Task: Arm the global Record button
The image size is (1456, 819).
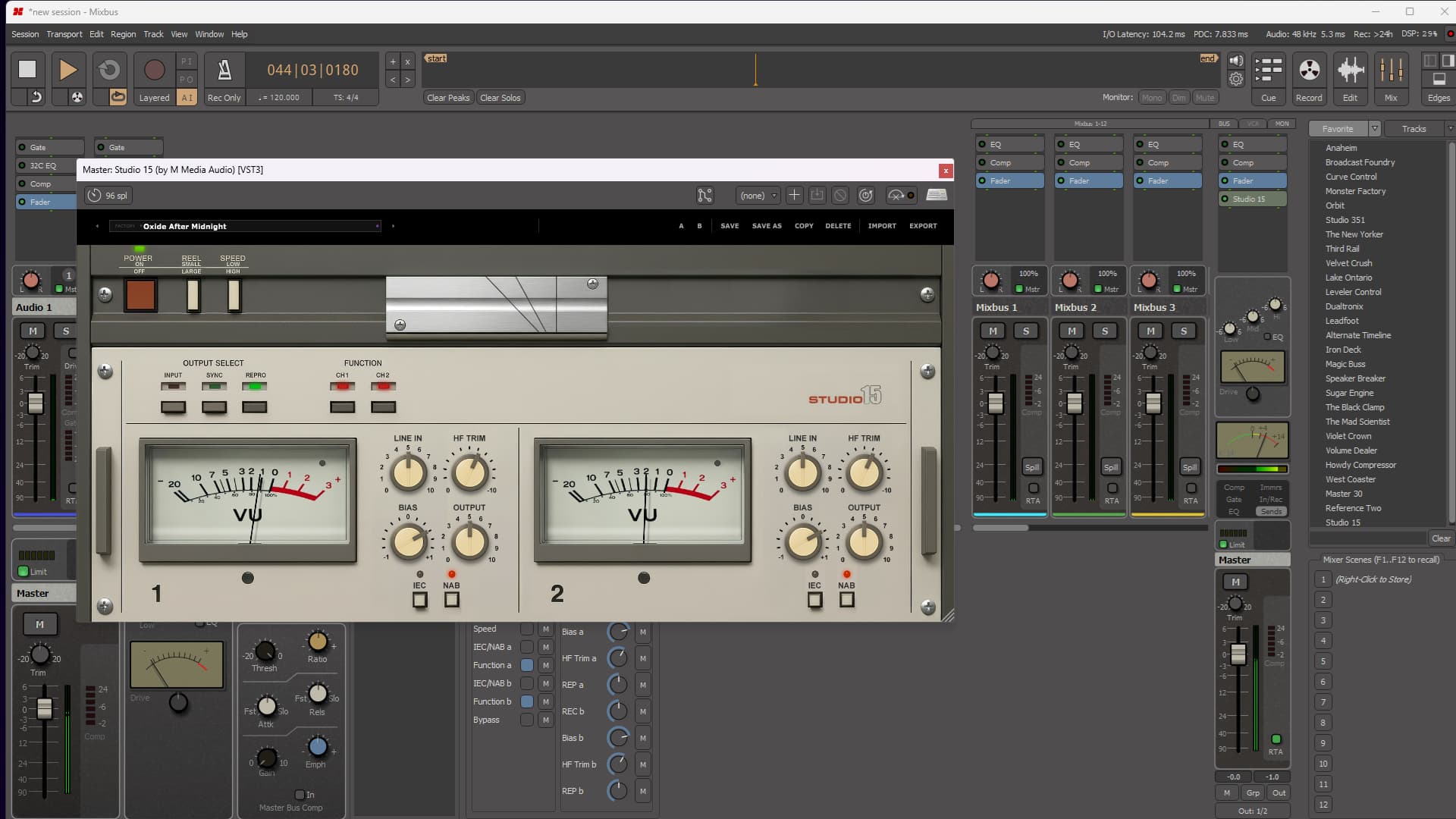Action: click(x=154, y=70)
